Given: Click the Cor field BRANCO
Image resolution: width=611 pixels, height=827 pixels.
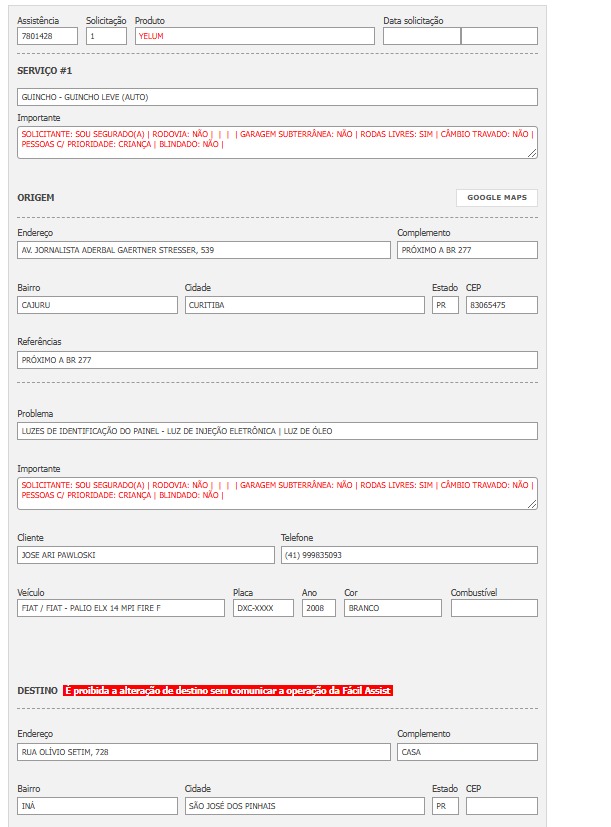Looking at the screenshot, I should tap(393, 608).
